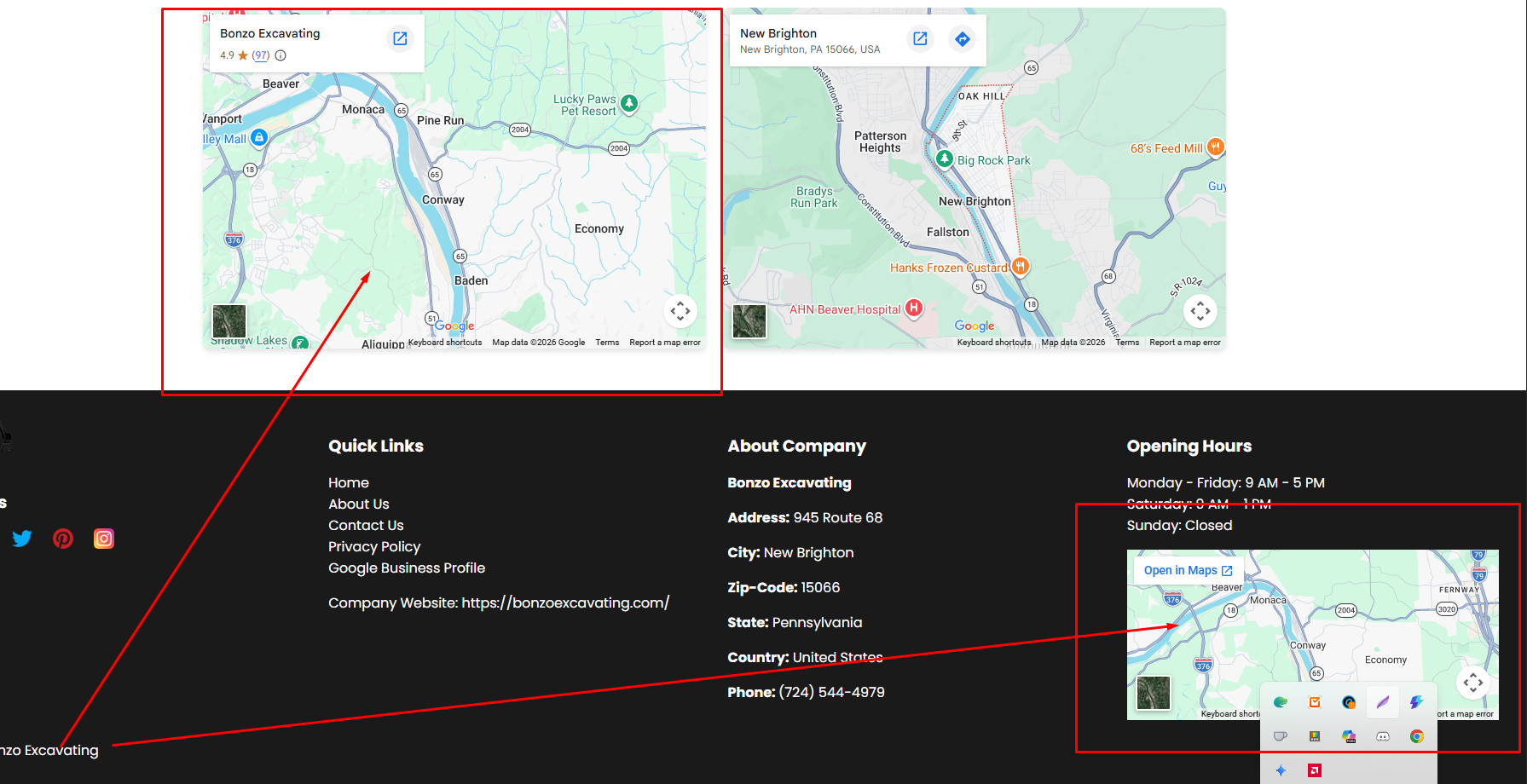
Task: Select the 68's Feed Mill restaurant marker
Action: click(1217, 147)
